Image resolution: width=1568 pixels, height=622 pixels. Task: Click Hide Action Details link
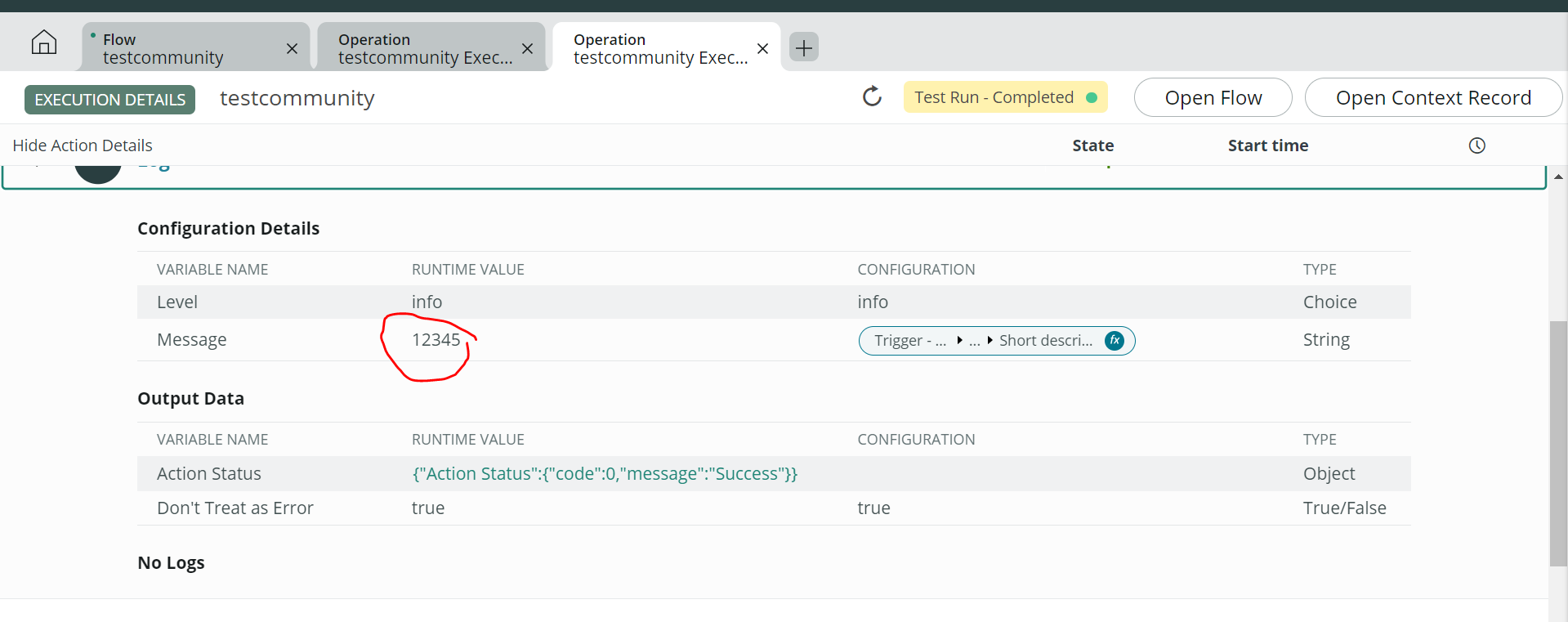pos(83,145)
